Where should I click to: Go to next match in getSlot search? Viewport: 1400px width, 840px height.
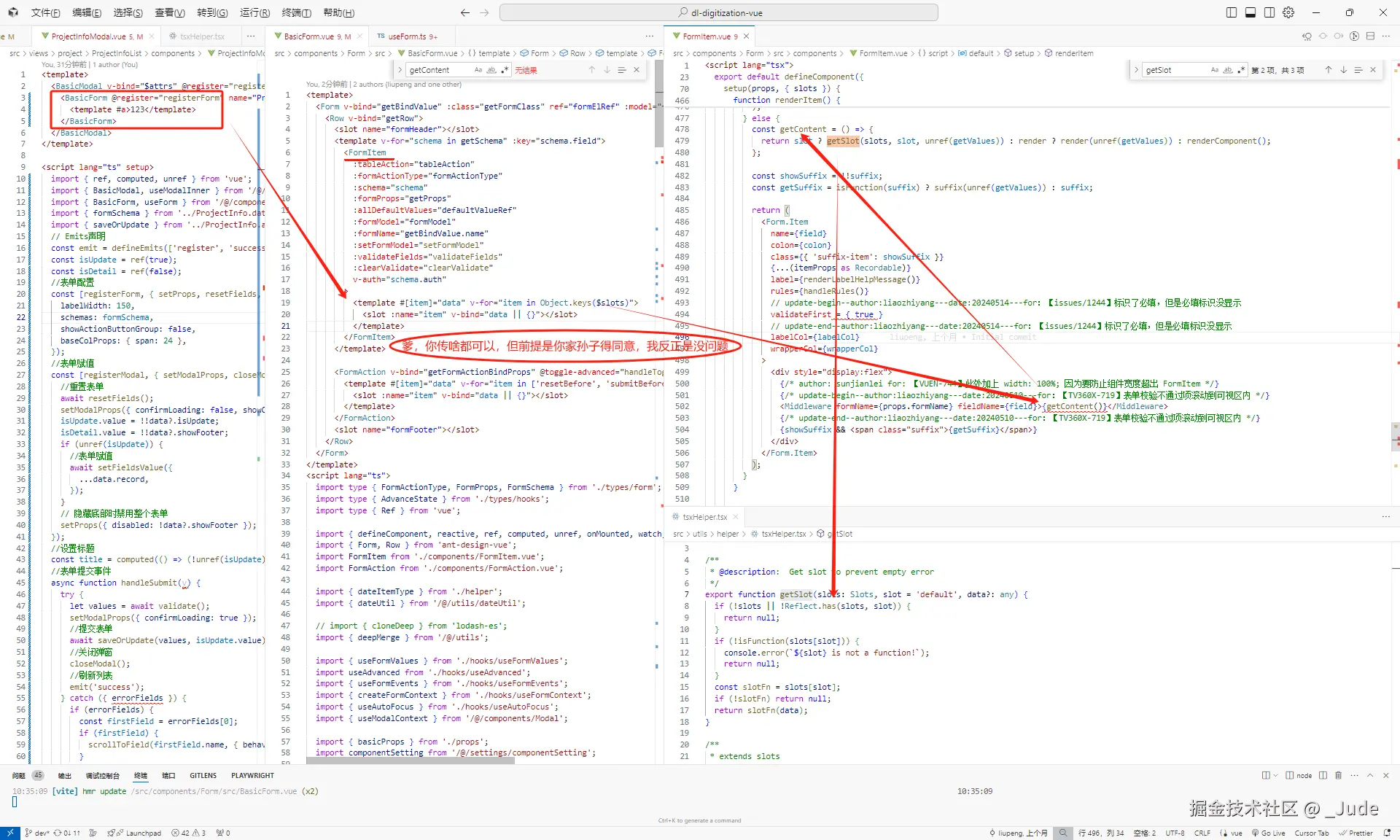point(1343,70)
